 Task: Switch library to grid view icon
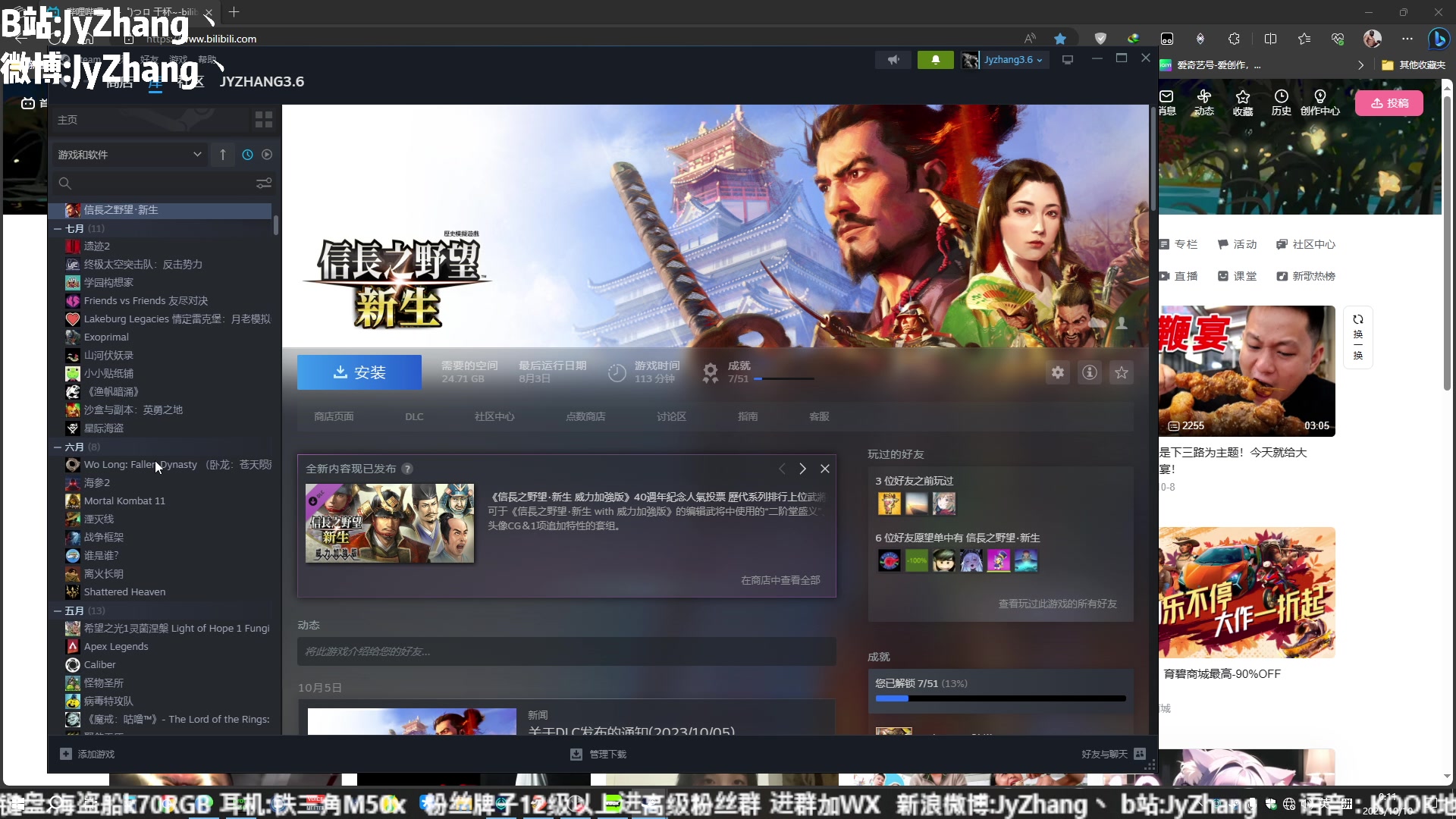264,120
